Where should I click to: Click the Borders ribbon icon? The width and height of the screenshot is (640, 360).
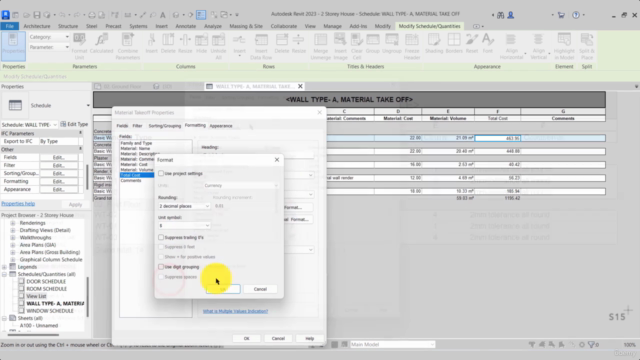tap(454, 44)
